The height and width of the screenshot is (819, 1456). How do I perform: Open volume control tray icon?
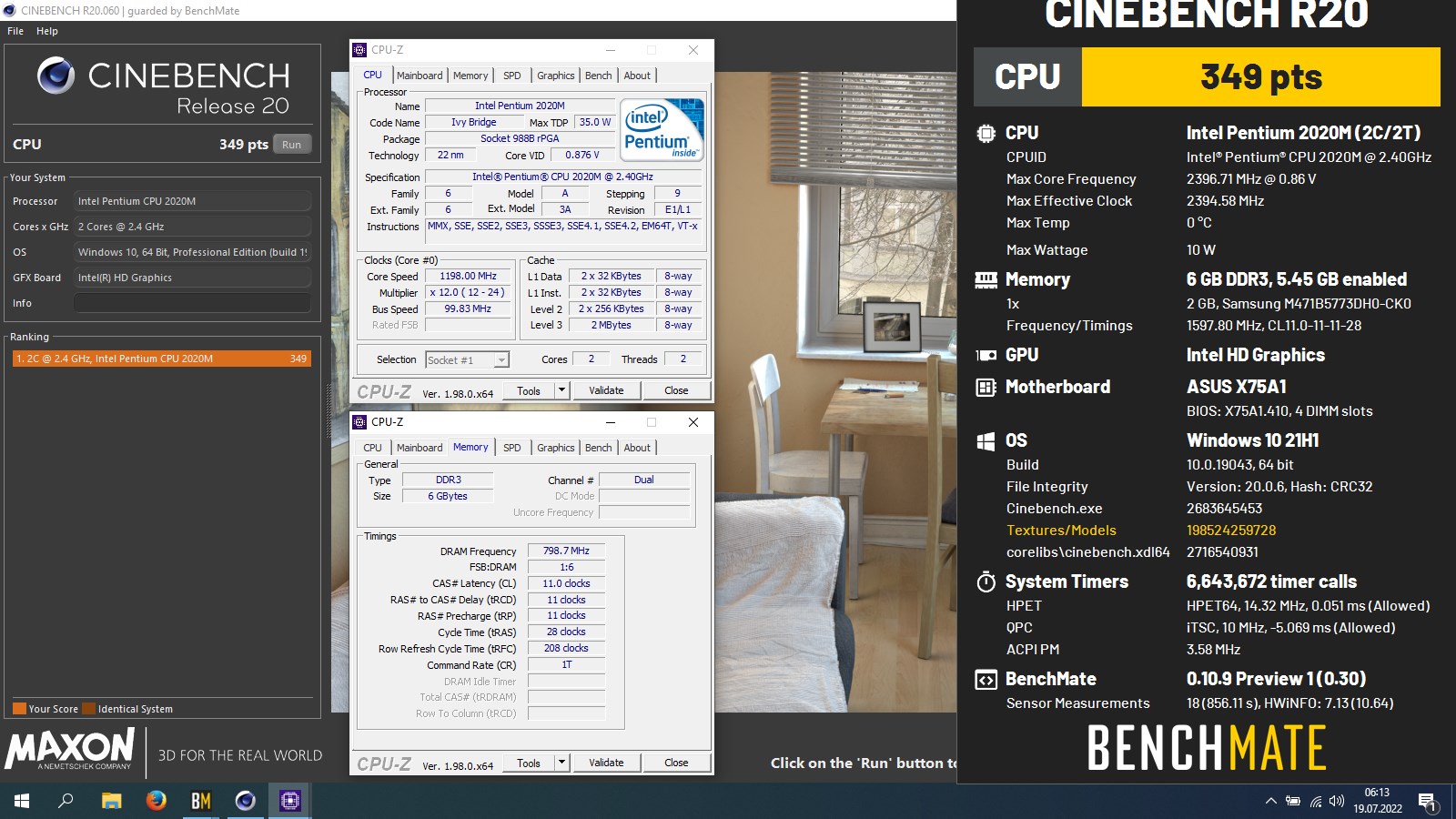pyautogui.click(x=1337, y=801)
